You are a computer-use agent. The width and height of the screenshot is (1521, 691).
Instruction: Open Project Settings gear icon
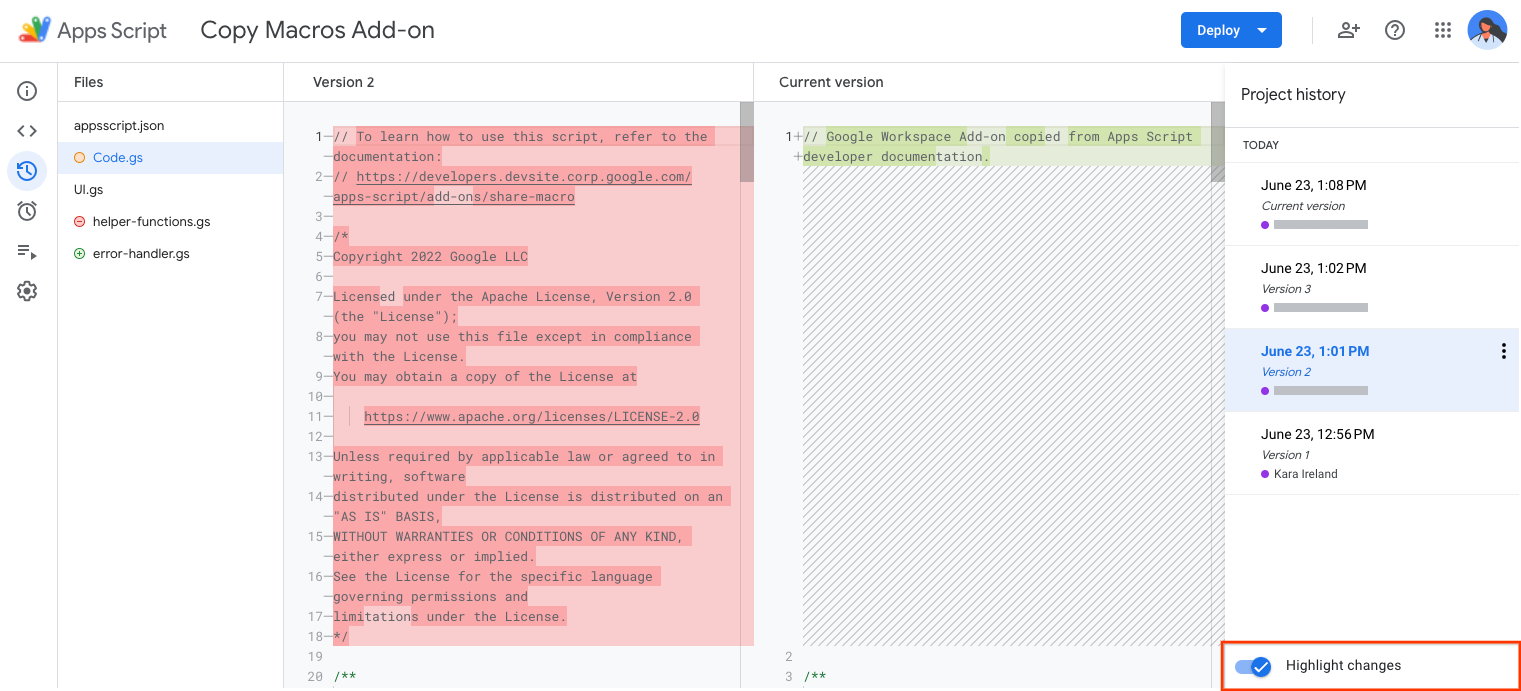click(27, 291)
